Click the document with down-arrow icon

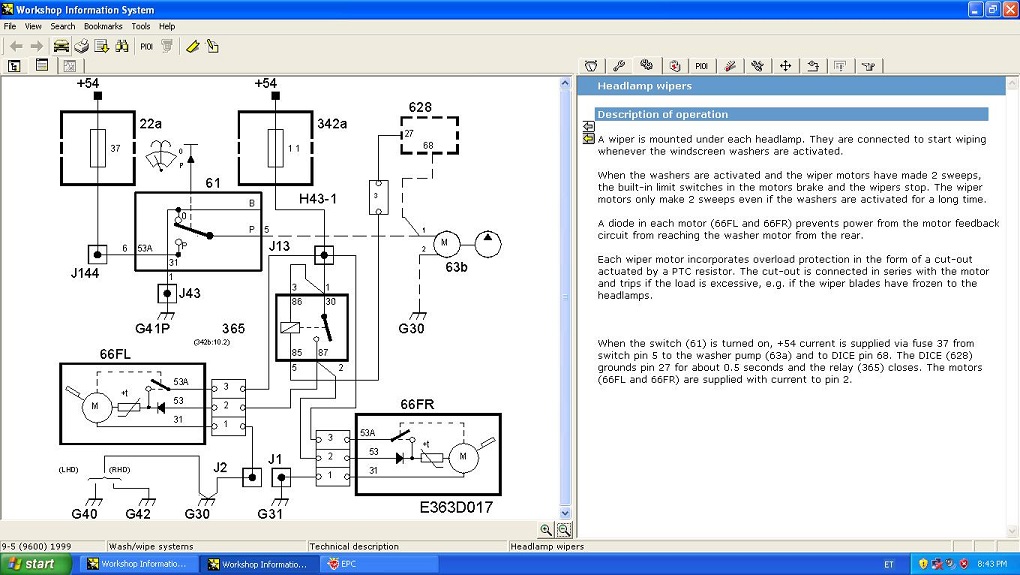[x=101, y=46]
